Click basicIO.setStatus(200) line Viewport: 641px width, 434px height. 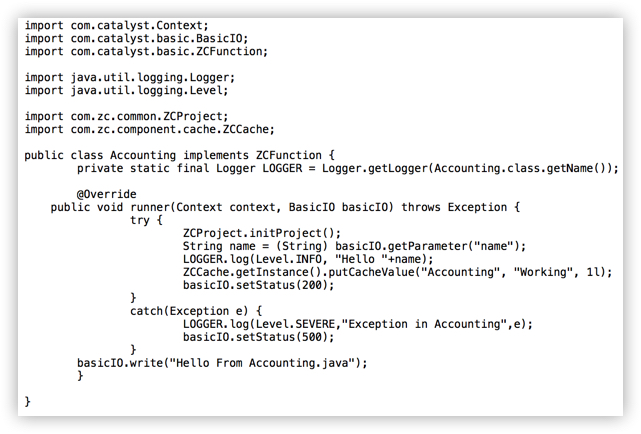pyautogui.click(x=258, y=285)
